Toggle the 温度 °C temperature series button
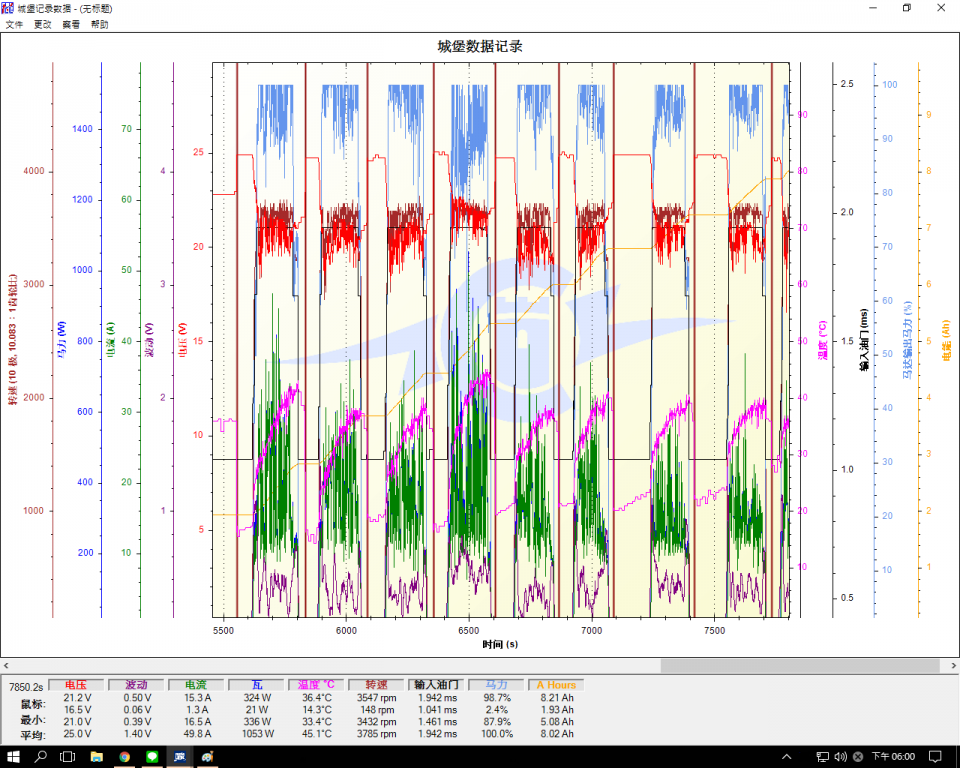 [x=316, y=685]
